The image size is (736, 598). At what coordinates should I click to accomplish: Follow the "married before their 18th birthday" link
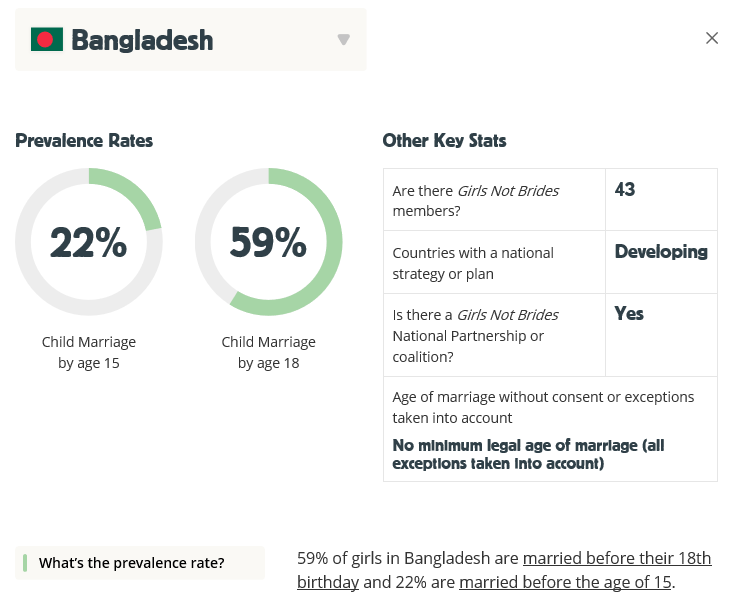click(617, 558)
